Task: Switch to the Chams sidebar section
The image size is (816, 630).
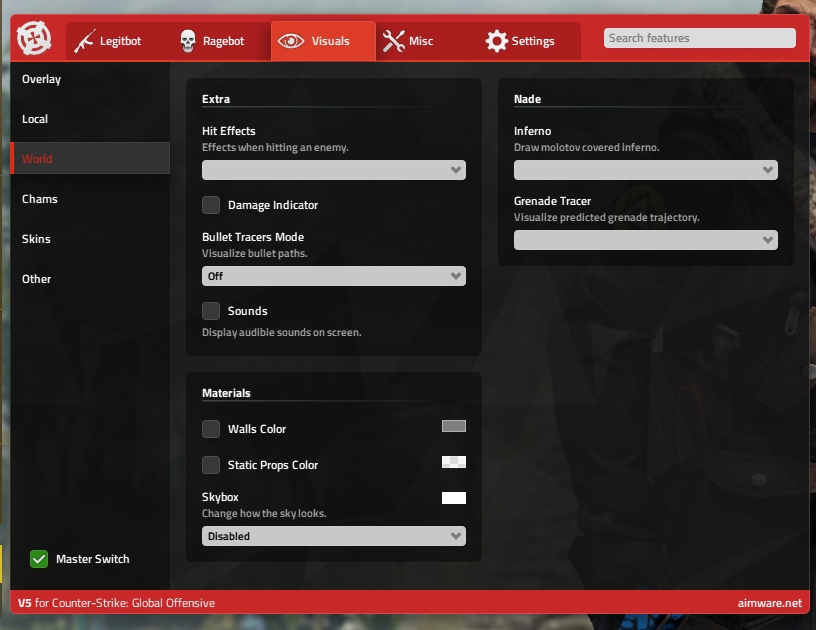Action: (x=40, y=199)
